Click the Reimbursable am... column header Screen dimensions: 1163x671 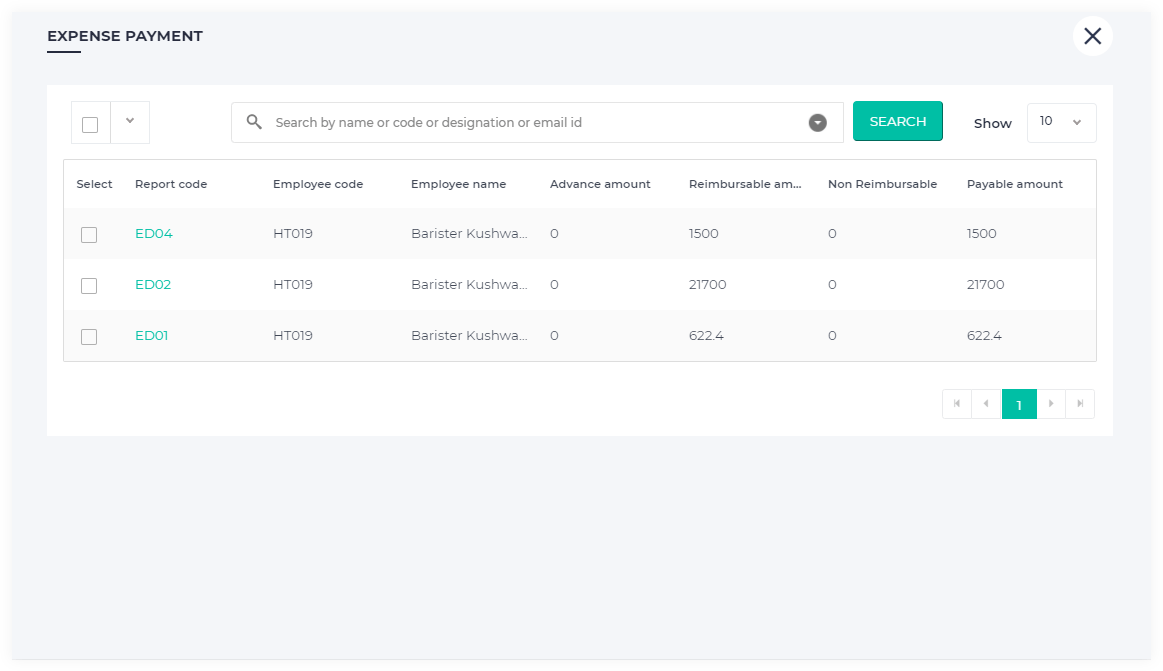click(745, 184)
